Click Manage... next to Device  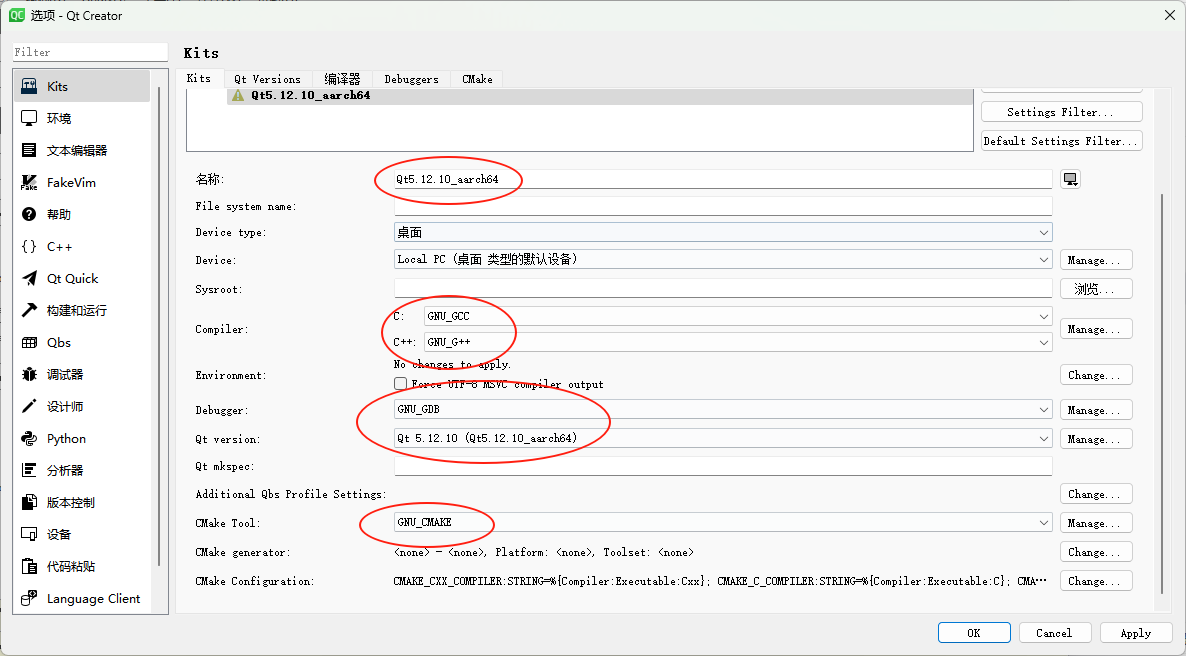pyautogui.click(x=1096, y=260)
